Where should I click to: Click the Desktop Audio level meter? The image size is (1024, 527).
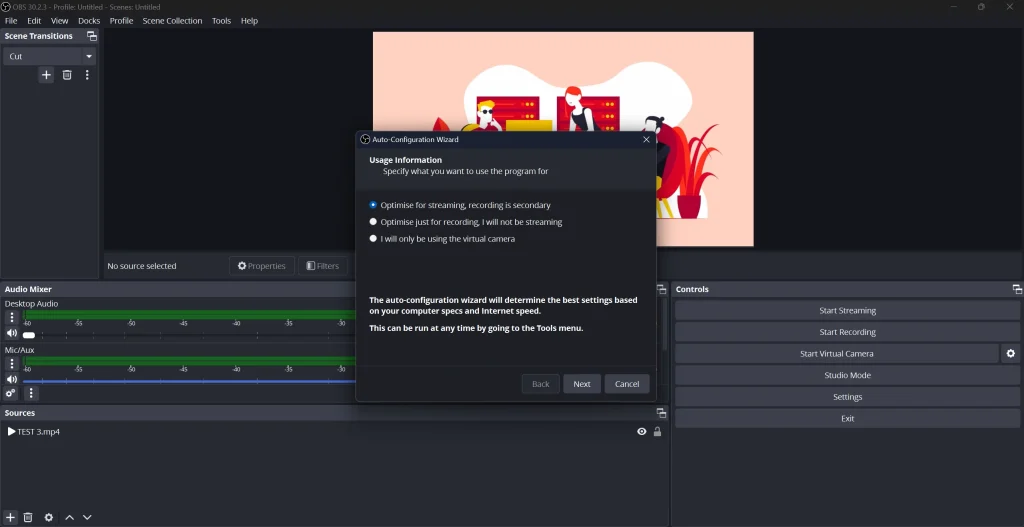[189, 315]
